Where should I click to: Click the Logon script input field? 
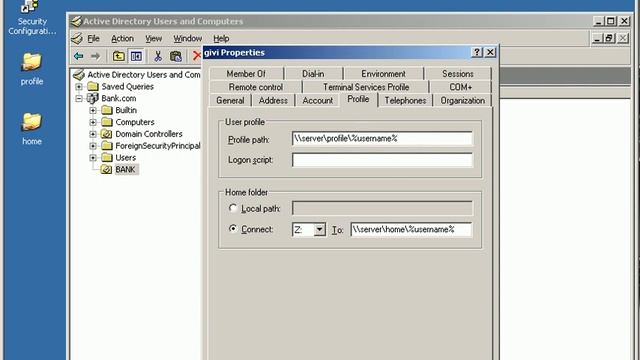point(382,160)
